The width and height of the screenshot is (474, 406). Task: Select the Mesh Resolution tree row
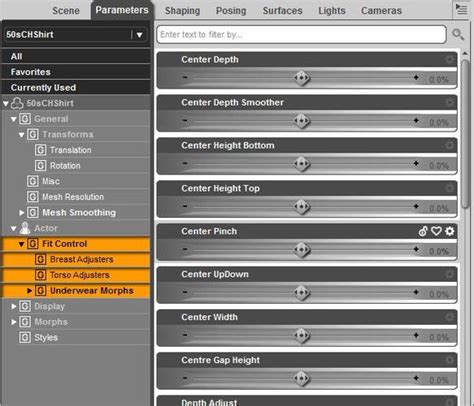(x=76, y=197)
